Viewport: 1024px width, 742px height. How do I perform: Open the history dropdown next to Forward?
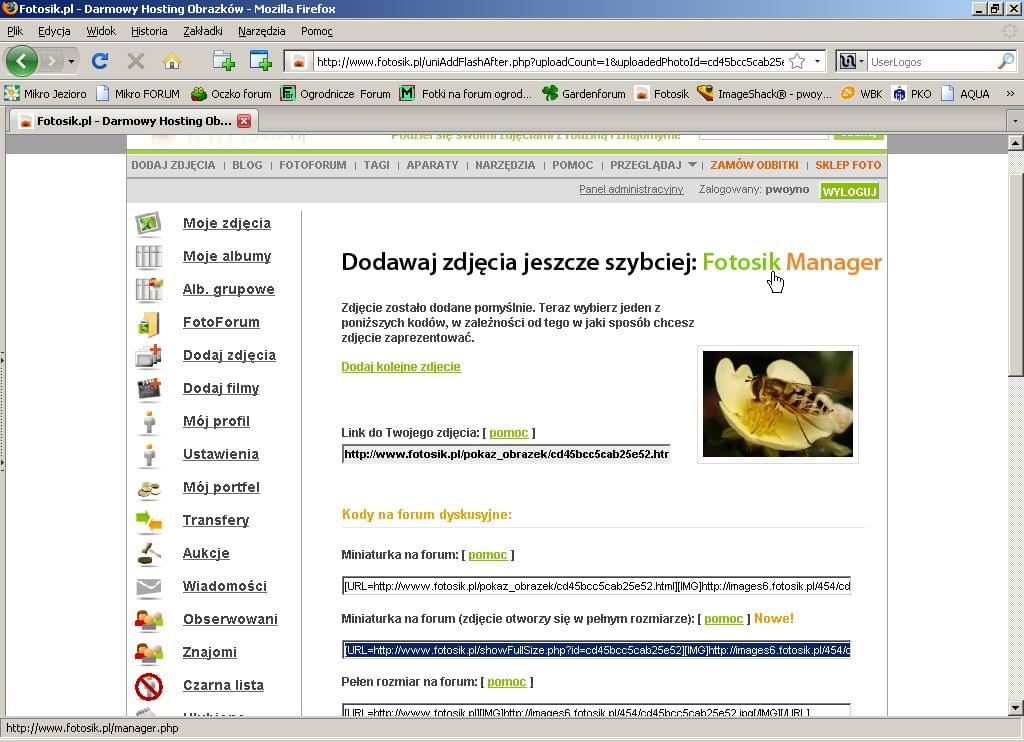tap(71, 61)
